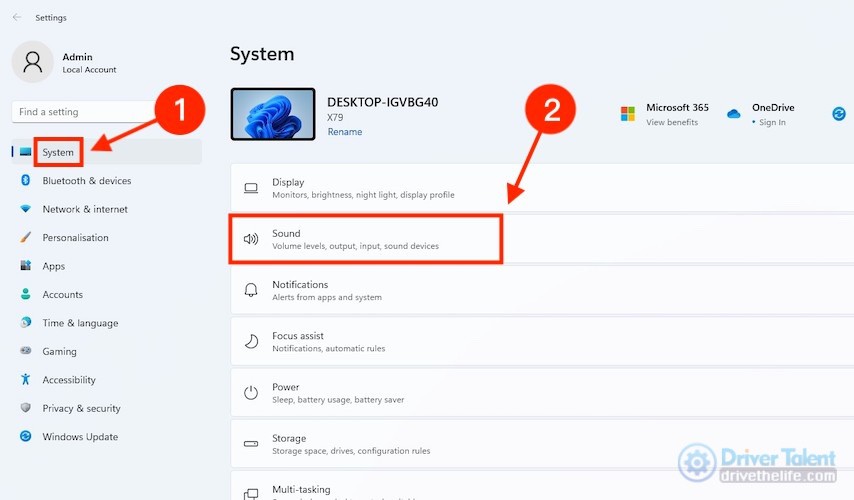The height and width of the screenshot is (500, 854).
Task: Click the Accessibility figure icon
Action: (x=26, y=379)
